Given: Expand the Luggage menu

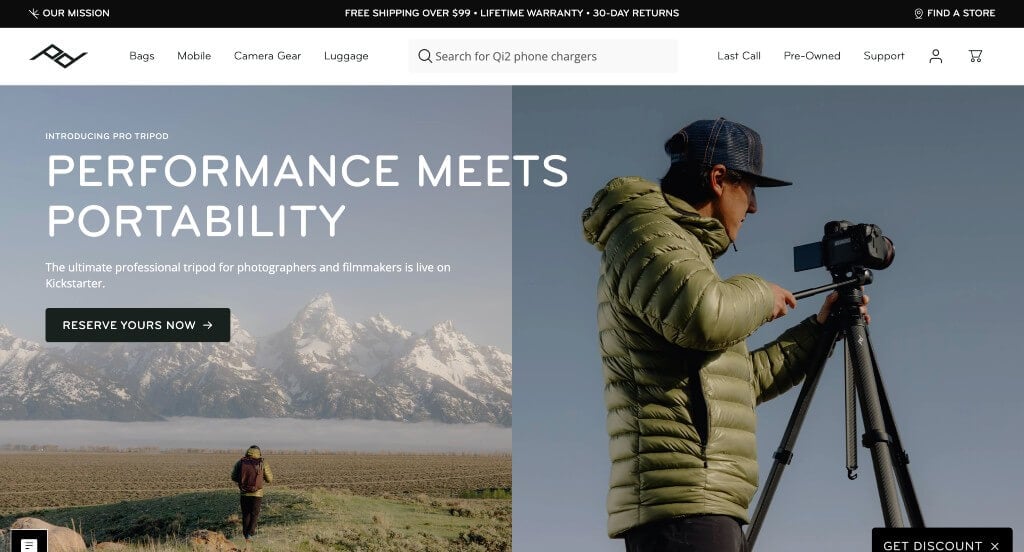Looking at the screenshot, I should pyautogui.click(x=346, y=56).
